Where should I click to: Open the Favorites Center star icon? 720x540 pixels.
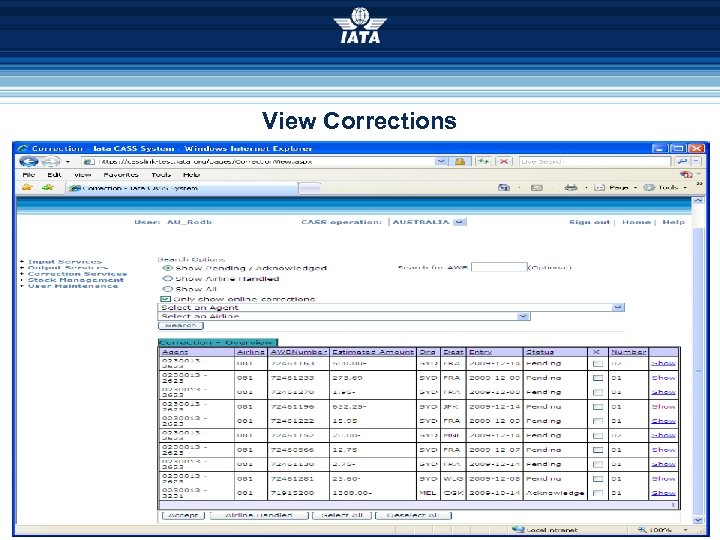click(28, 187)
